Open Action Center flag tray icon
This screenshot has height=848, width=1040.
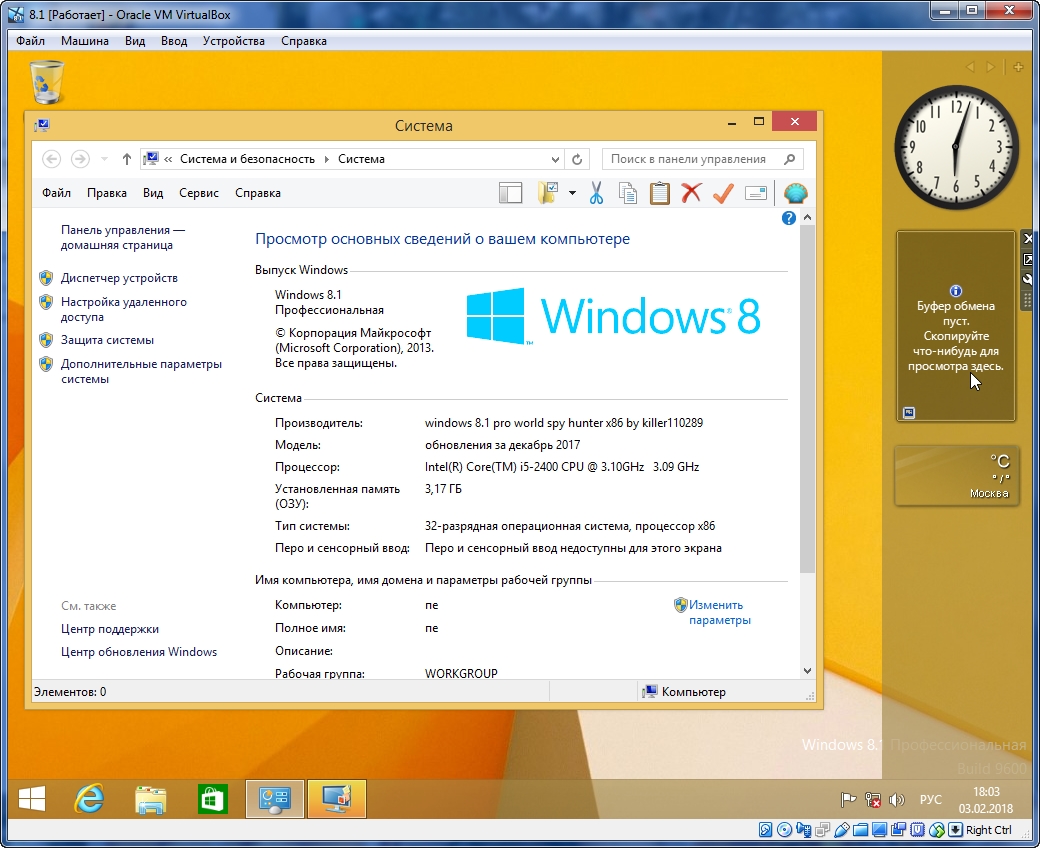(848, 800)
